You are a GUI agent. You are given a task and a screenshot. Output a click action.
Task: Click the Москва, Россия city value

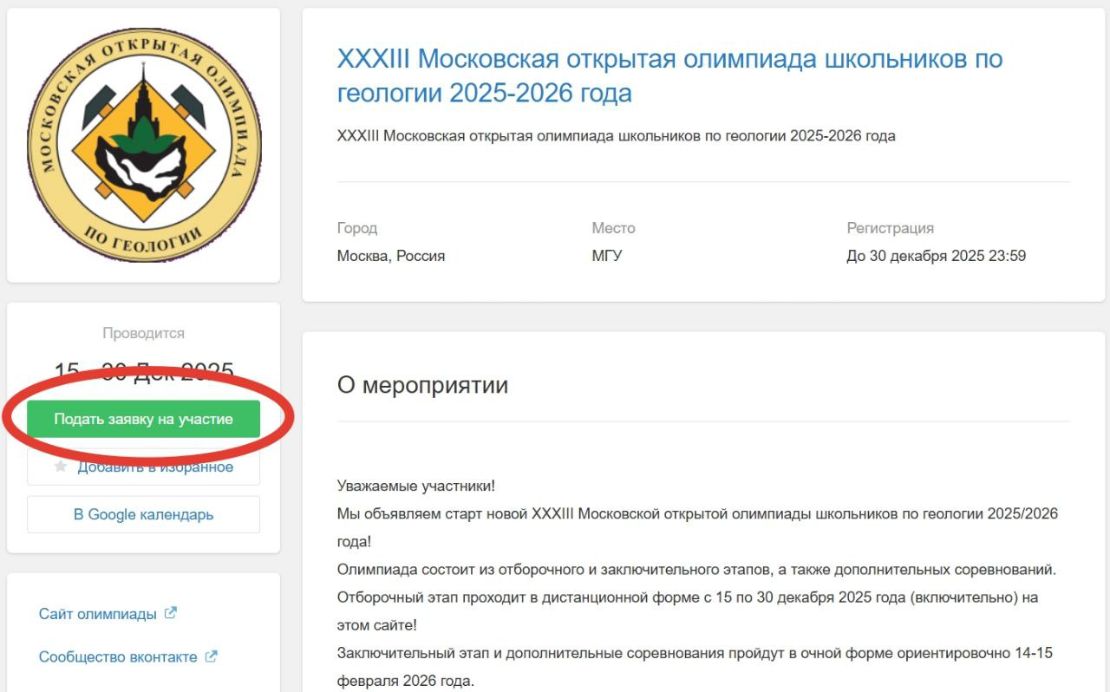tap(391, 255)
